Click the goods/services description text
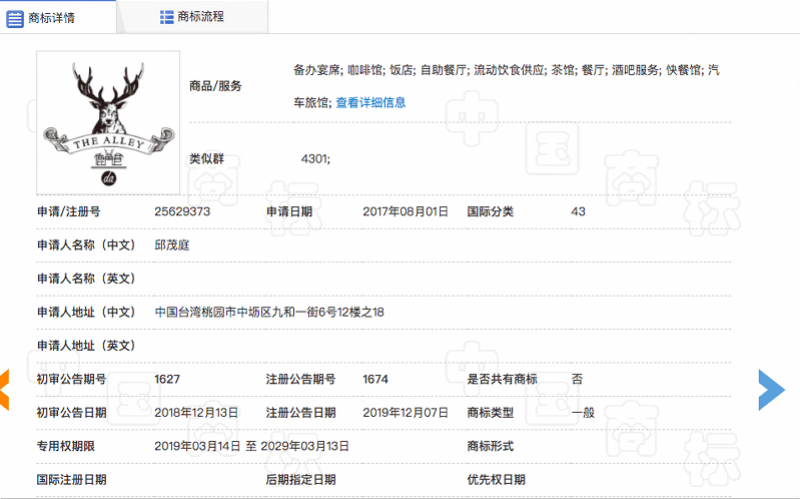This screenshot has height=499, width=800. tap(506, 86)
